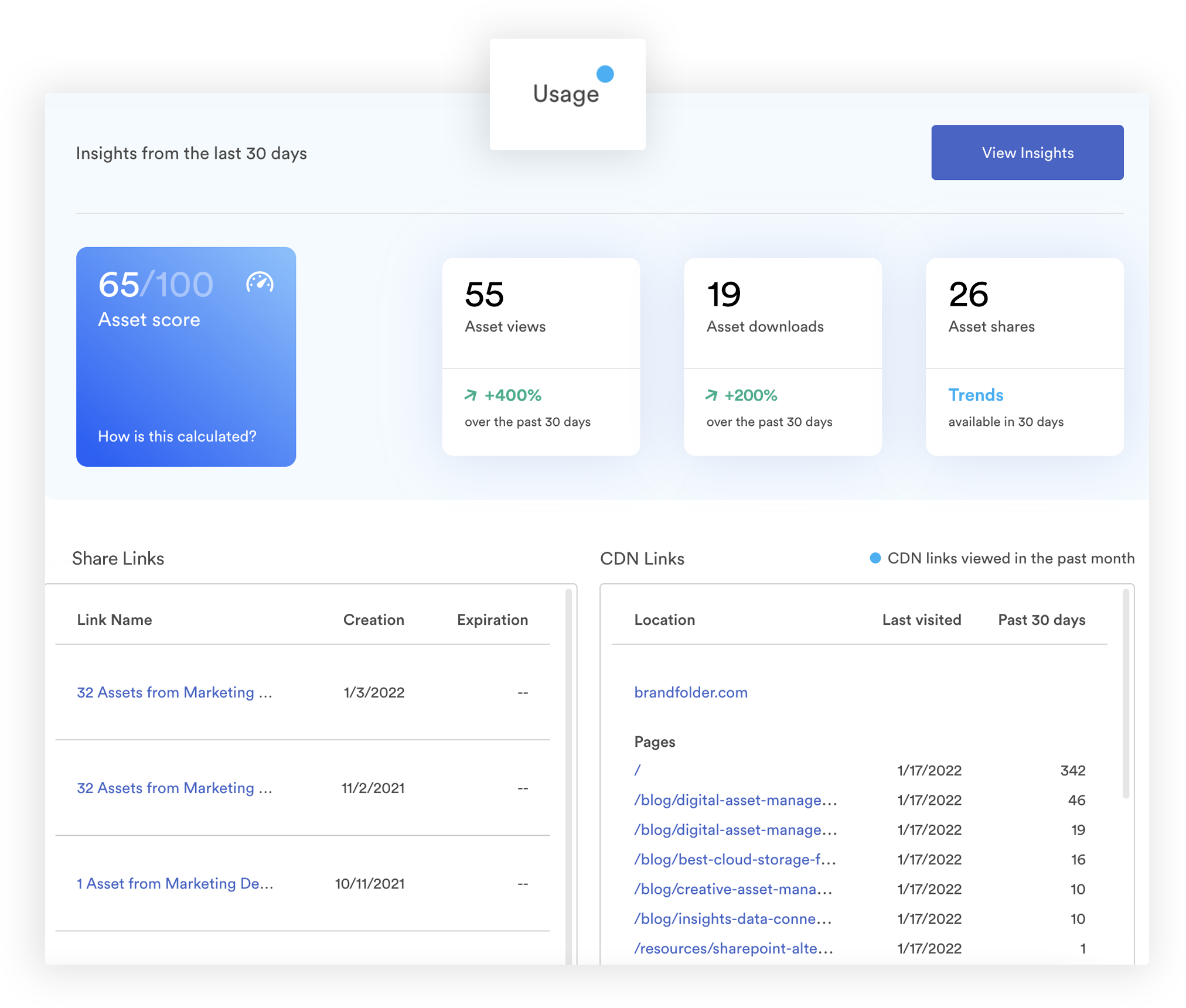
Task: Open the Usage tab
Action: pyautogui.click(x=567, y=94)
